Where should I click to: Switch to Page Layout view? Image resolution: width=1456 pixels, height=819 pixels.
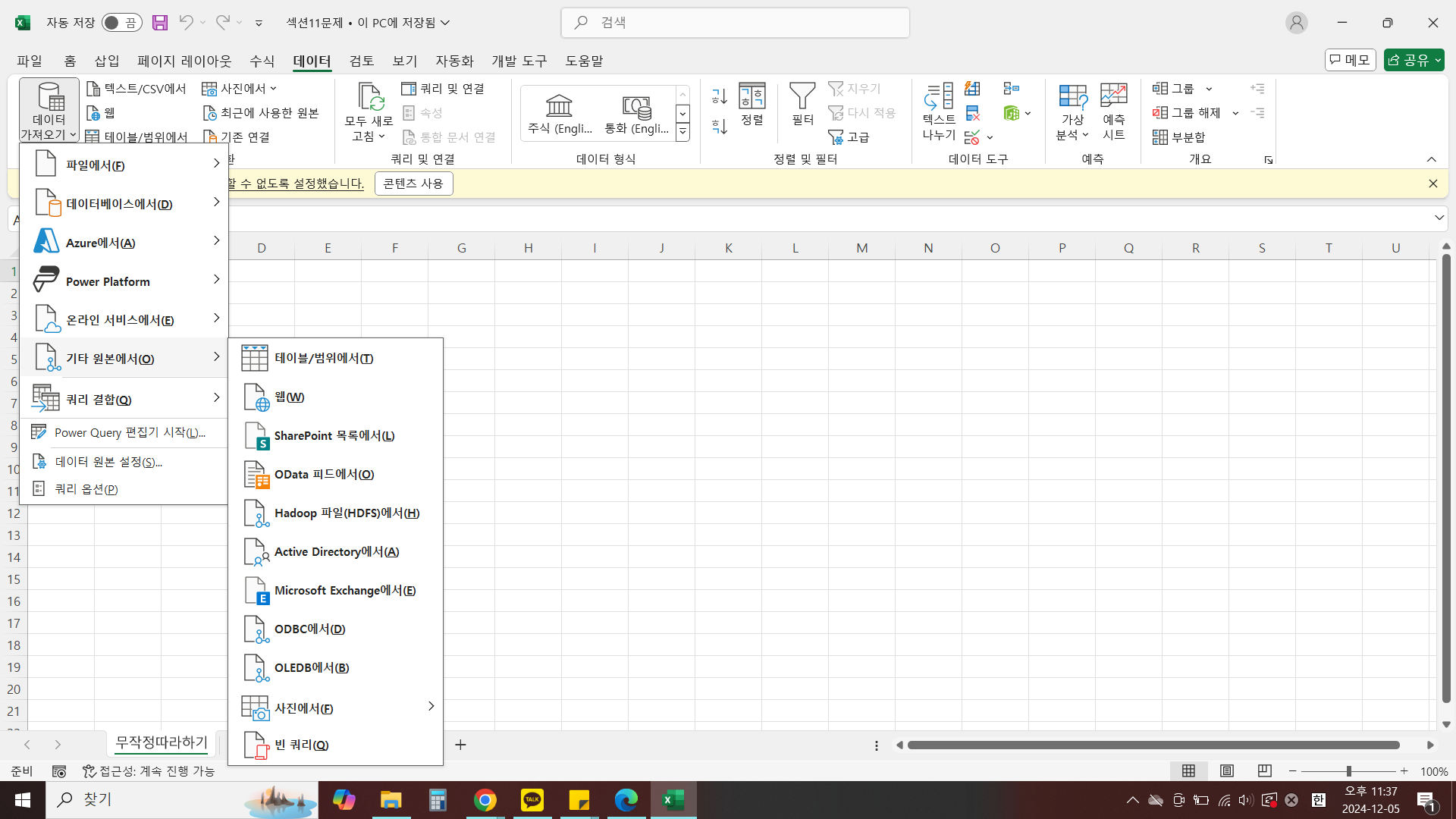[x=1226, y=771]
